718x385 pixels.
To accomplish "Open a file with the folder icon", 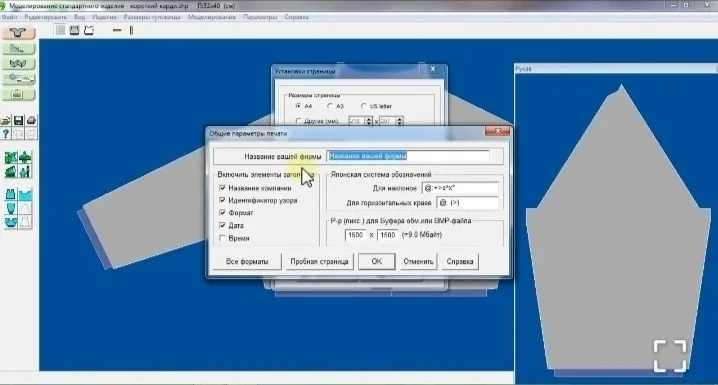I will pos(5,121).
